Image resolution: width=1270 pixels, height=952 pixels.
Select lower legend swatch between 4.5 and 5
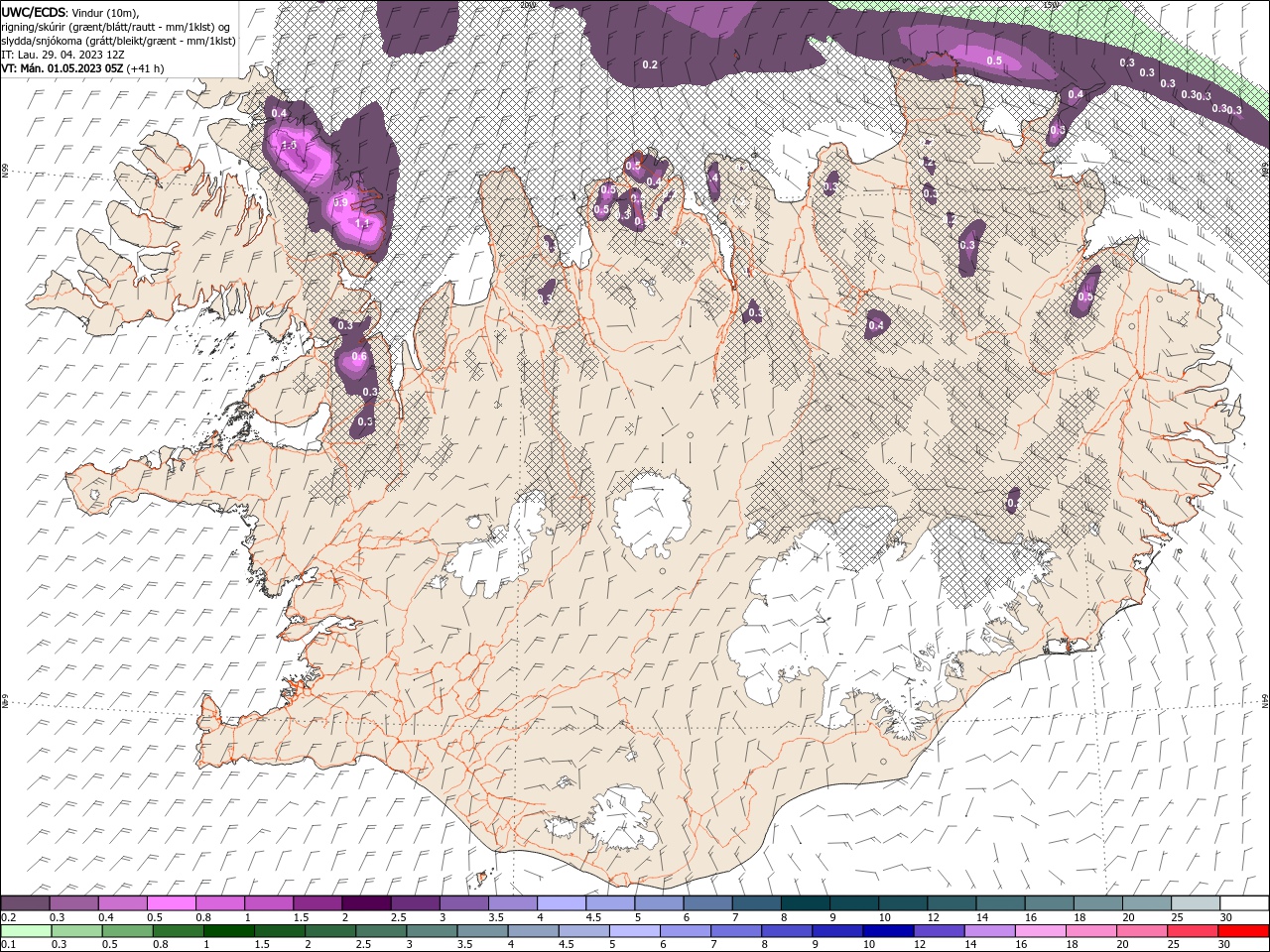(x=583, y=930)
